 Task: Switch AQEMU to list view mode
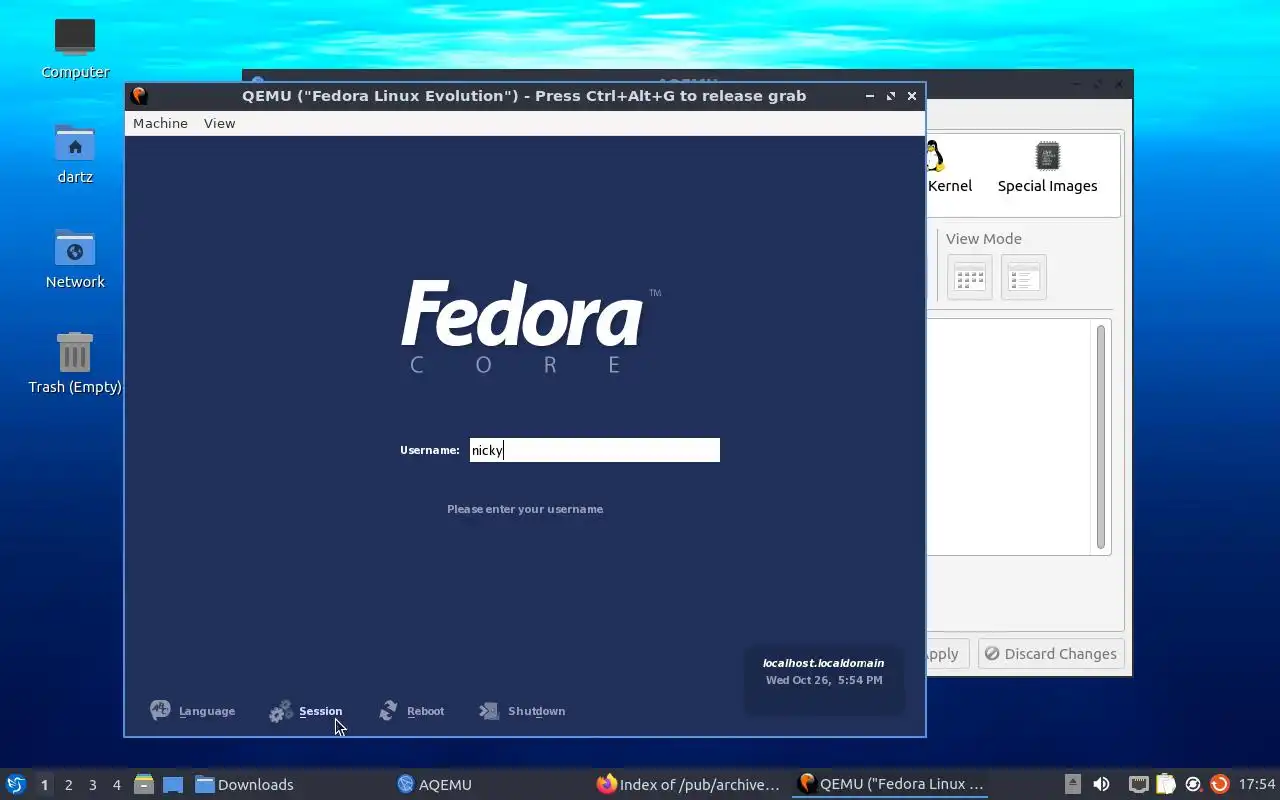(1023, 277)
